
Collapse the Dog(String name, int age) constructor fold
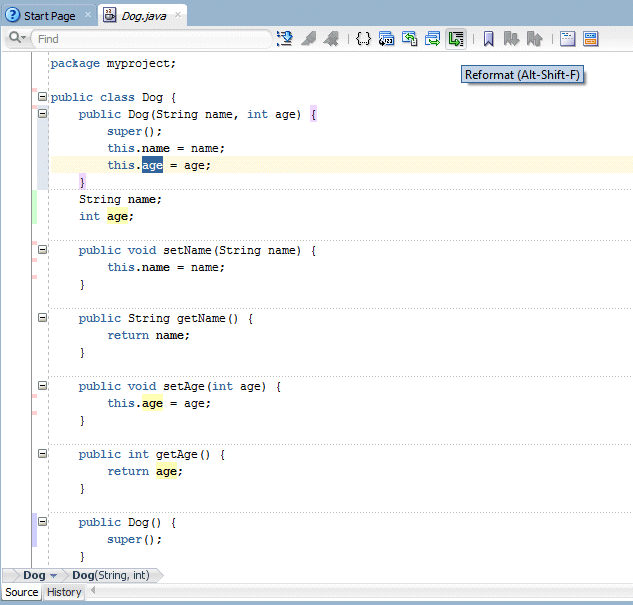tap(42, 113)
